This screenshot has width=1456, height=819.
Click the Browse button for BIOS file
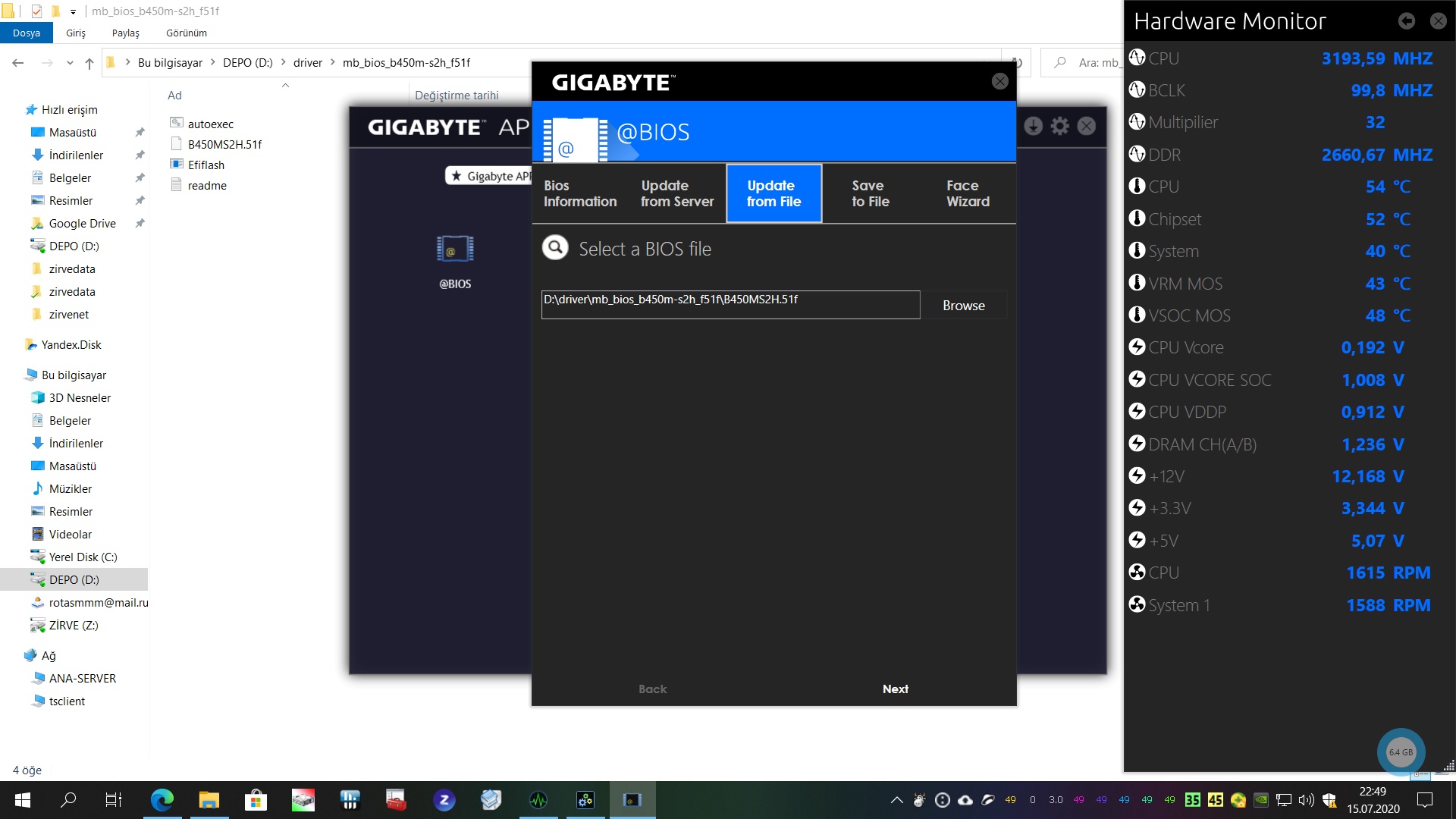pyautogui.click(x=964, y=306)
